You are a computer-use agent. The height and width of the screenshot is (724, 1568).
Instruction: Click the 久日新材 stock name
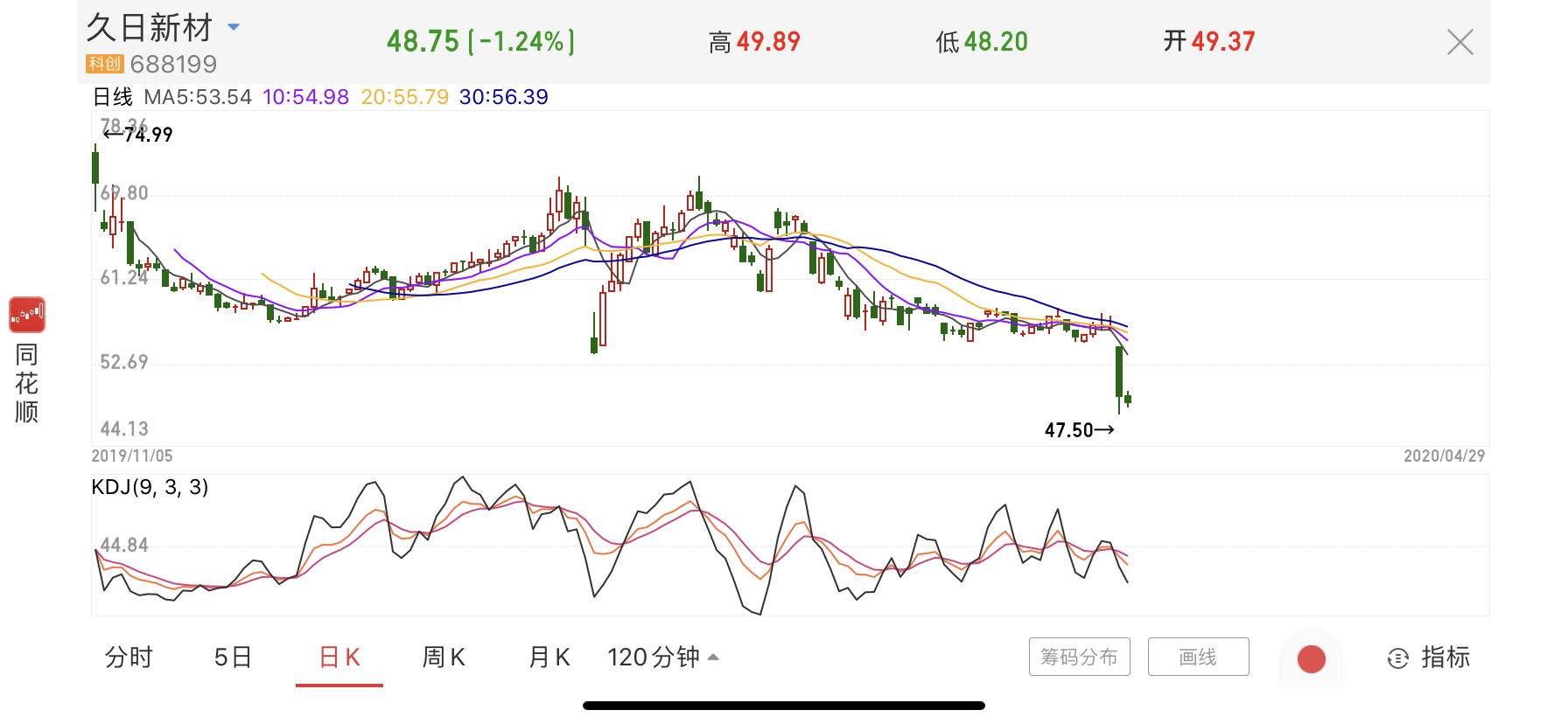tap(150, 28)
